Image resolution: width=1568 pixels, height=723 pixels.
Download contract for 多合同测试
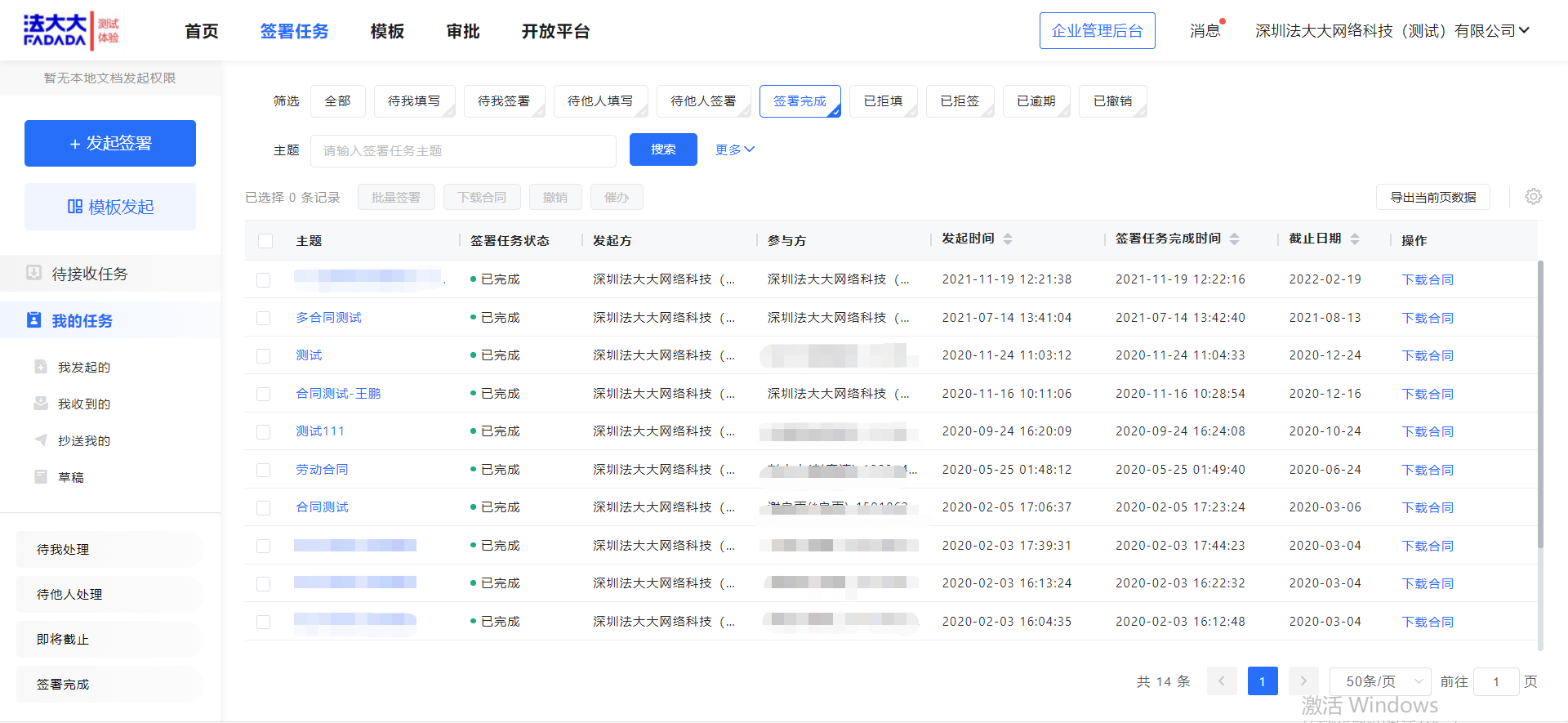1428,318
